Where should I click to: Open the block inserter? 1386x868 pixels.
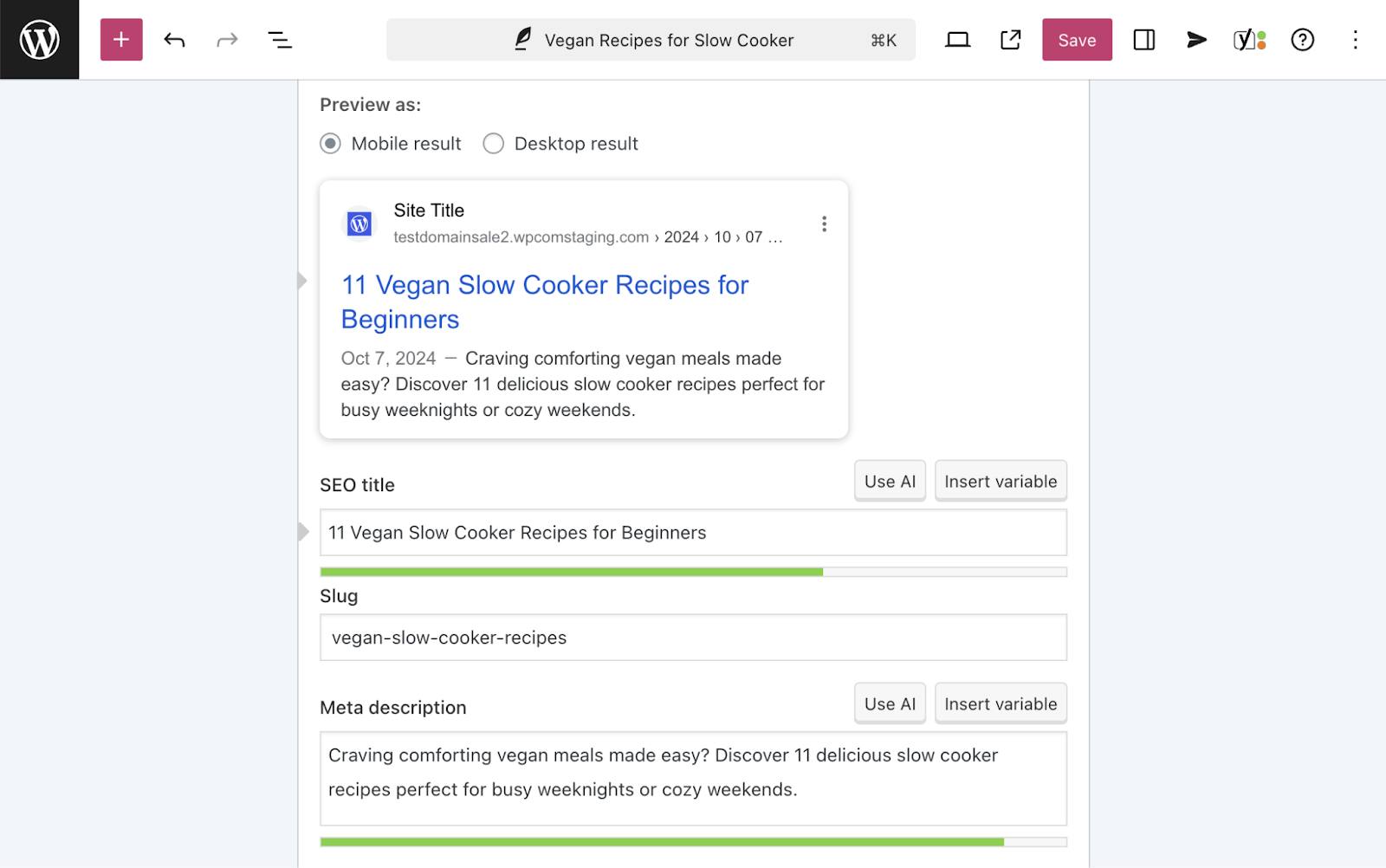tap(120, 39)
